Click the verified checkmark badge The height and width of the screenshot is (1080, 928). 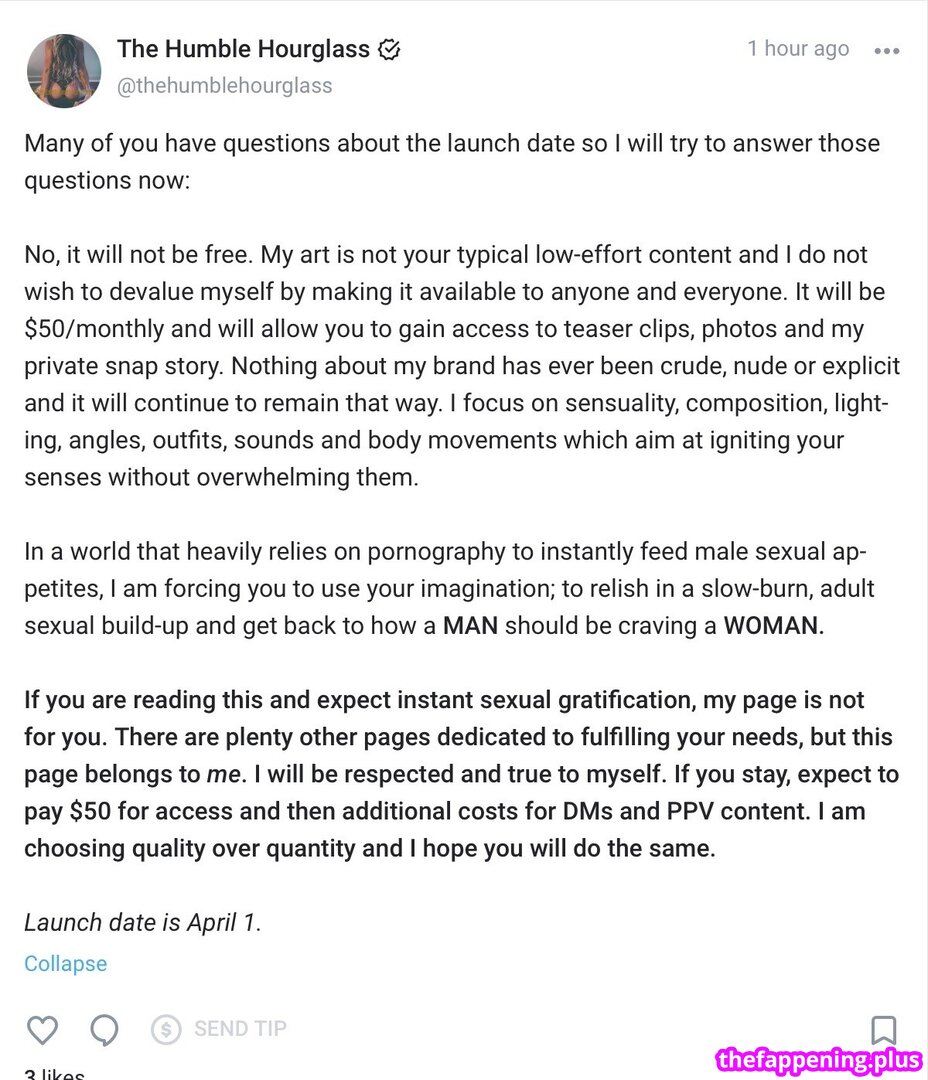point(389,49)
